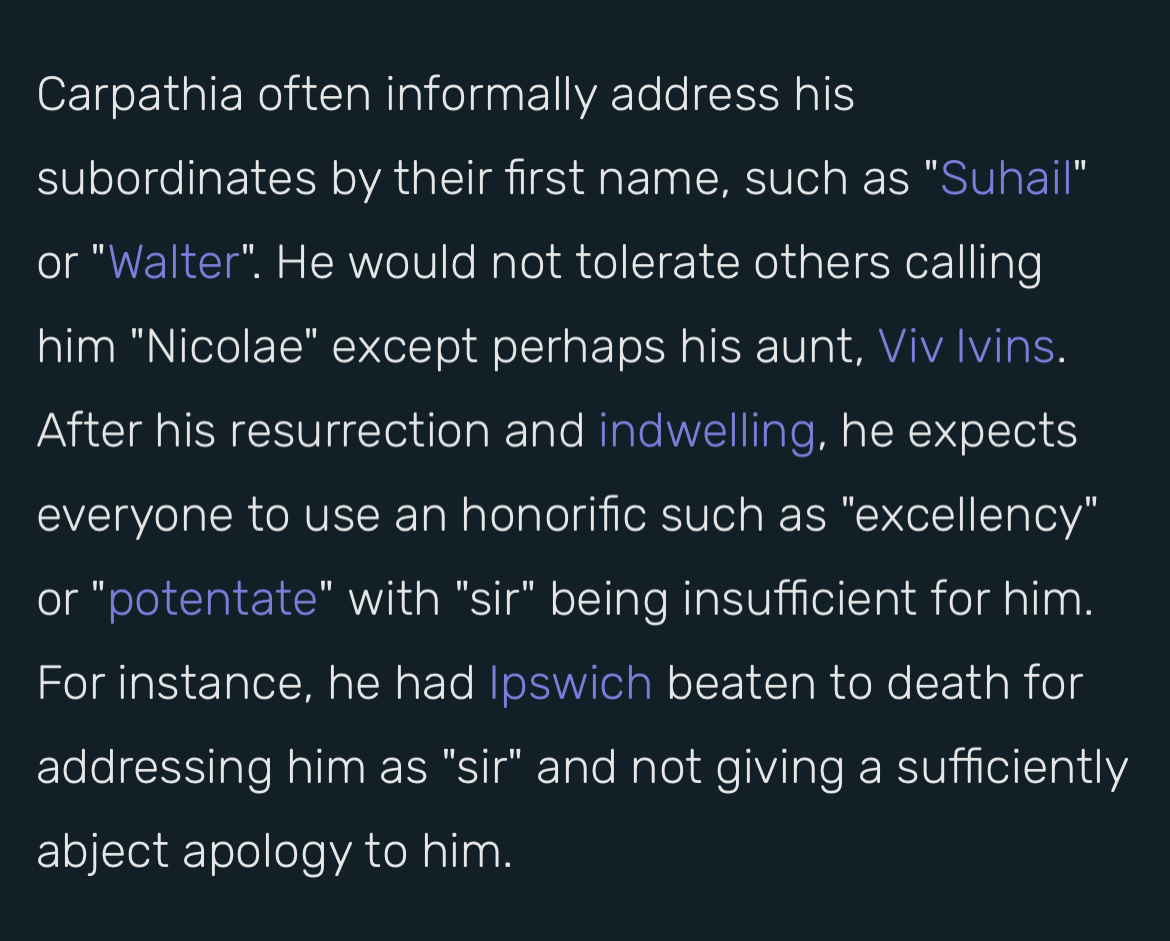Click the word informally
The image size is (1170, 941).
coord(491,96)
